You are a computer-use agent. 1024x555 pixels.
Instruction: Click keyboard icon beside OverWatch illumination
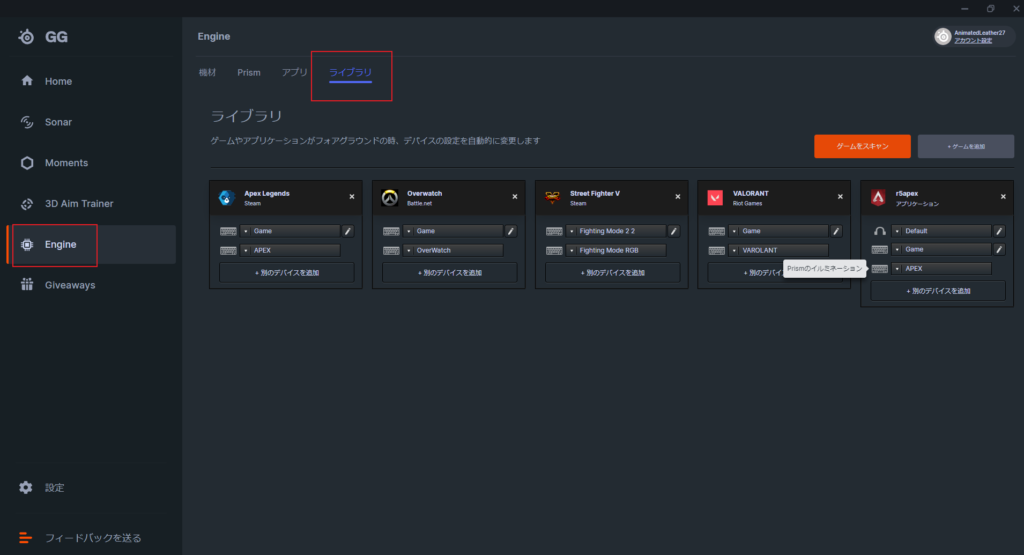pyautogui.click(x=391, y=251)
